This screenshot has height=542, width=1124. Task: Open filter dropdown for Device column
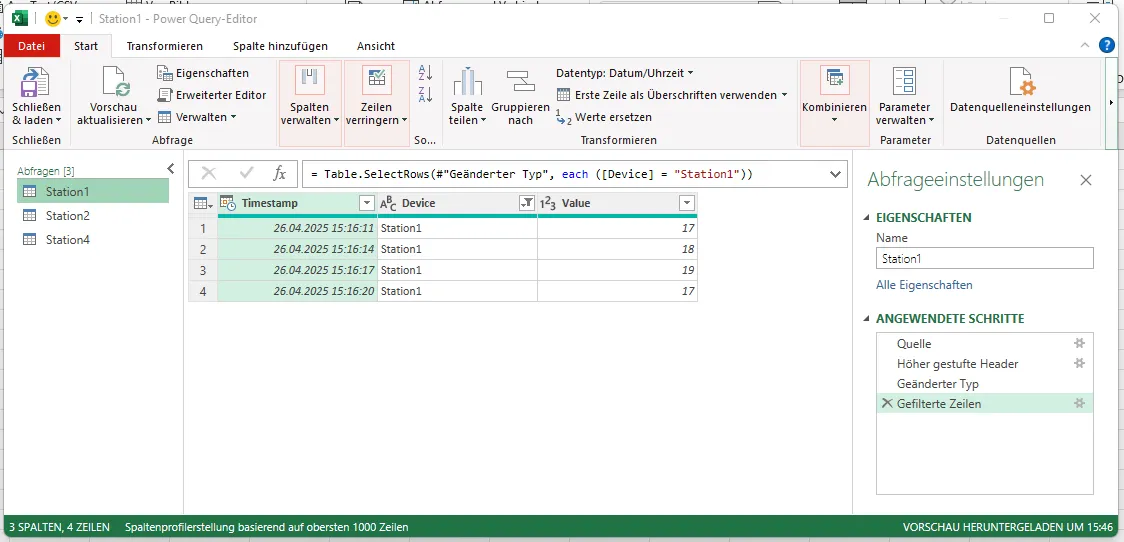527,203
